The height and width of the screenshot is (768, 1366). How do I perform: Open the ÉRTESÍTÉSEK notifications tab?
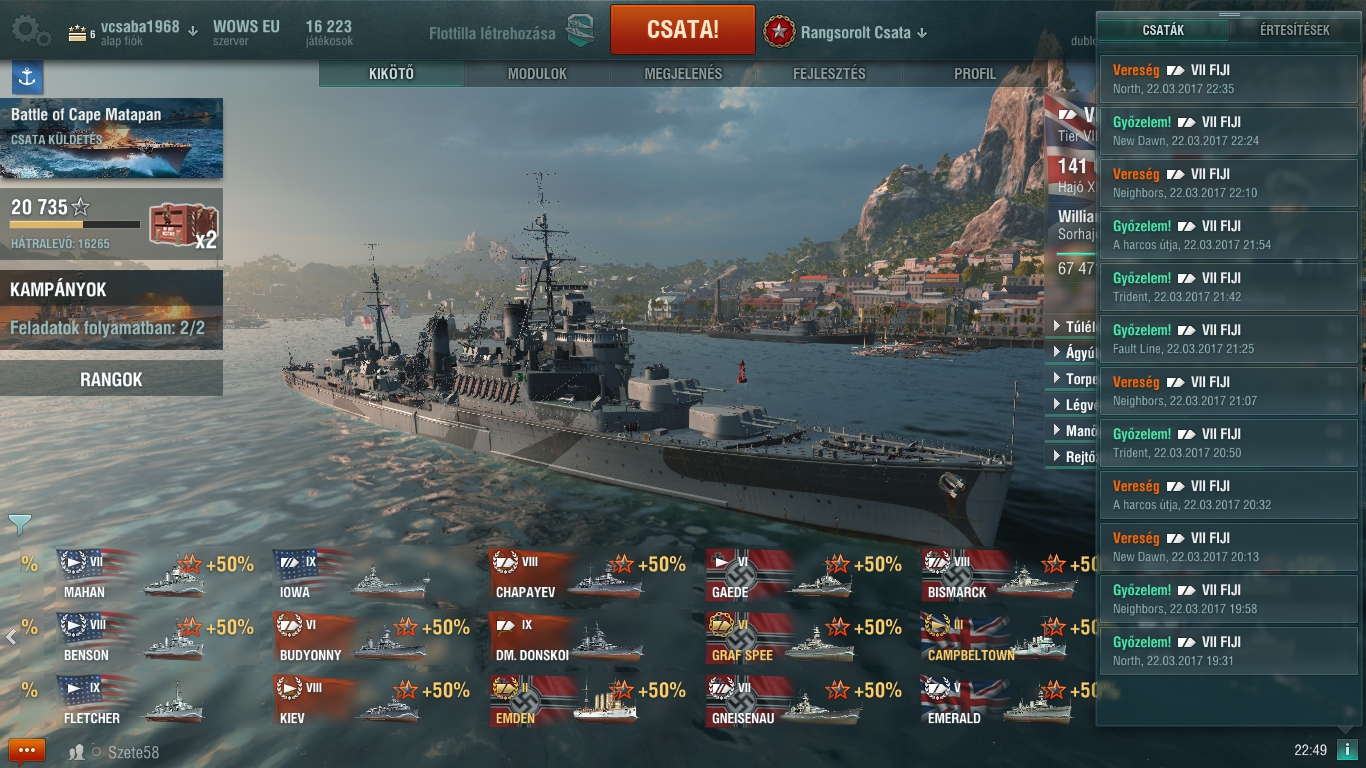coord(1294,30)
